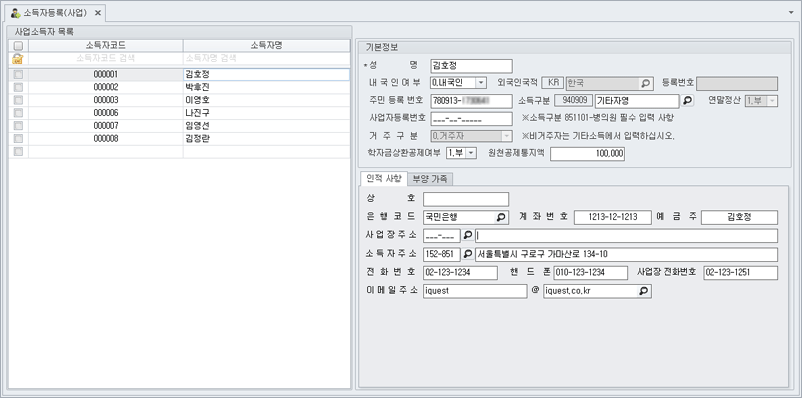This screenshot has width=802, height=398.
Task: Open the tab list arrow at the top right
Action: (791, 12)
